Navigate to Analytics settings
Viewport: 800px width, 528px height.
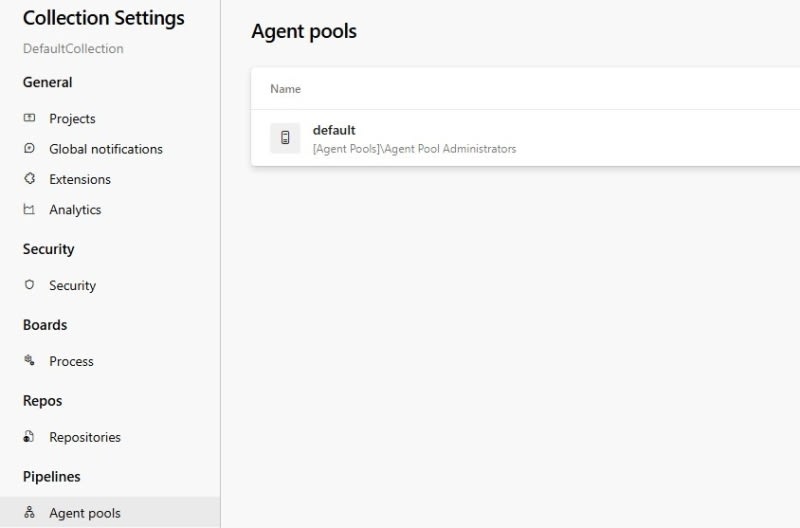(75, 210)
